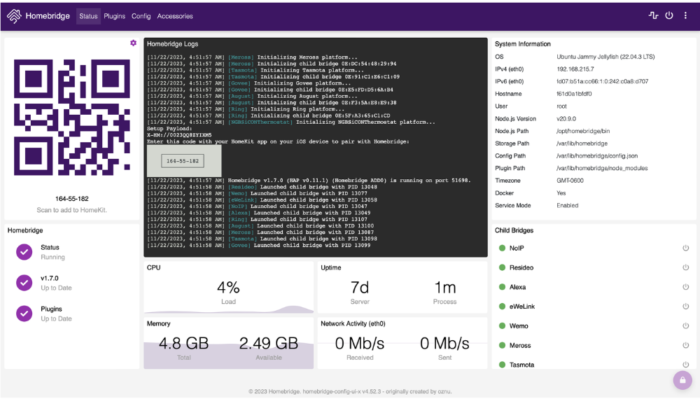Click the Node.js Path value
This screenshot has width=700, height=420.
click(583, 131)
